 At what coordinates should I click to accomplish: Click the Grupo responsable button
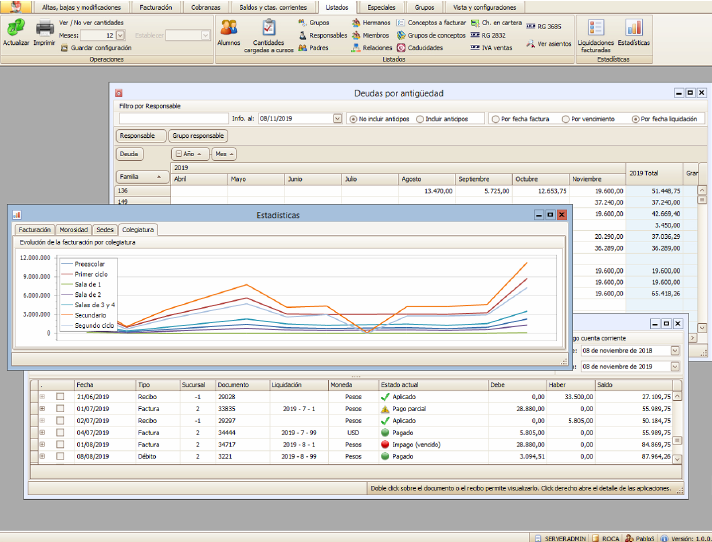198,136
